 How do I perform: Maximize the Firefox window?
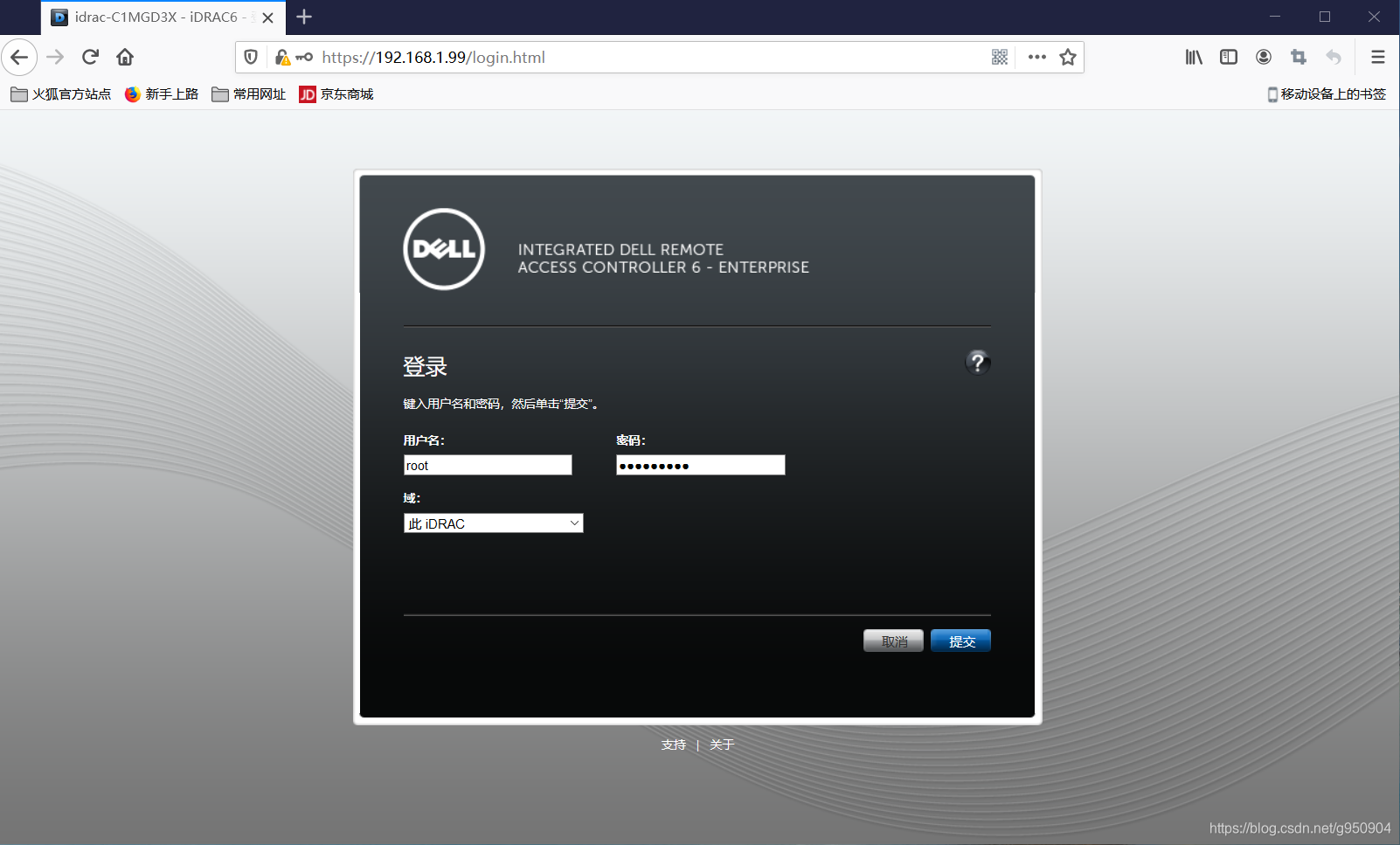(x=1325, y=17)
